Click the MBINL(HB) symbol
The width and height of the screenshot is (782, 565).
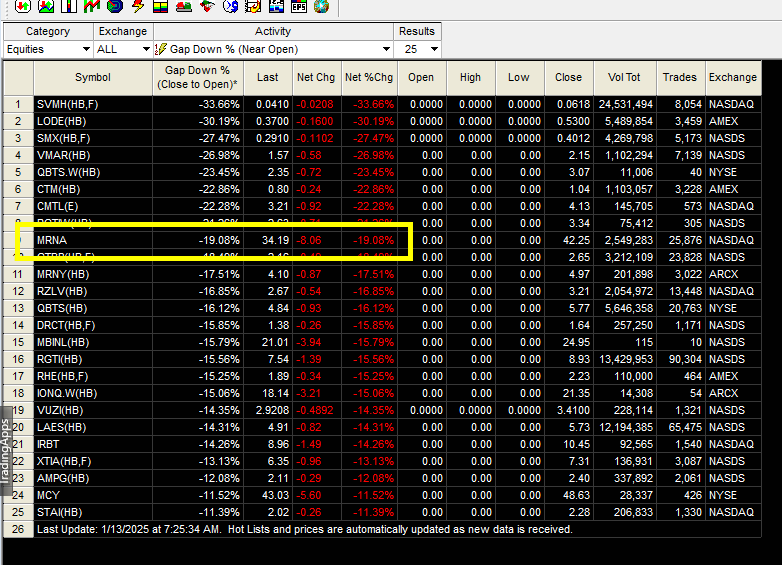coord(63,342)
